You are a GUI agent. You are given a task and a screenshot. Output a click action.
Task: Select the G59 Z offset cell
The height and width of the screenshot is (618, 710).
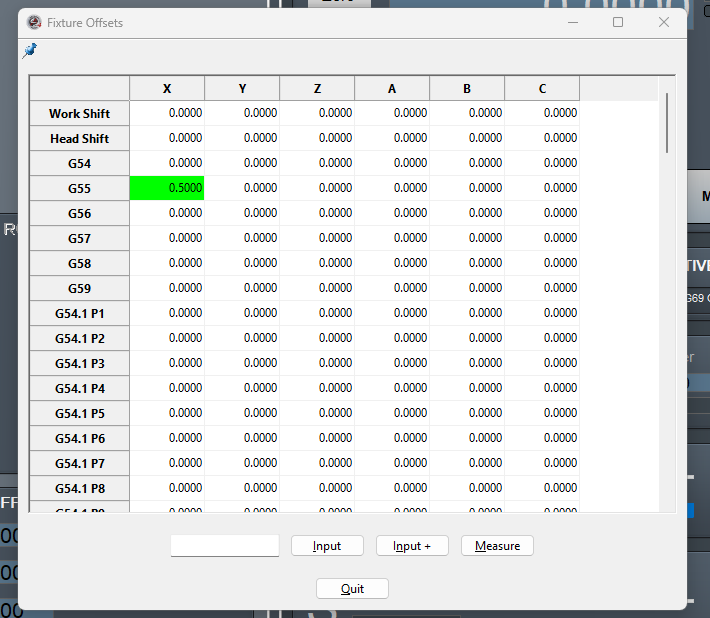pos(317,288)
